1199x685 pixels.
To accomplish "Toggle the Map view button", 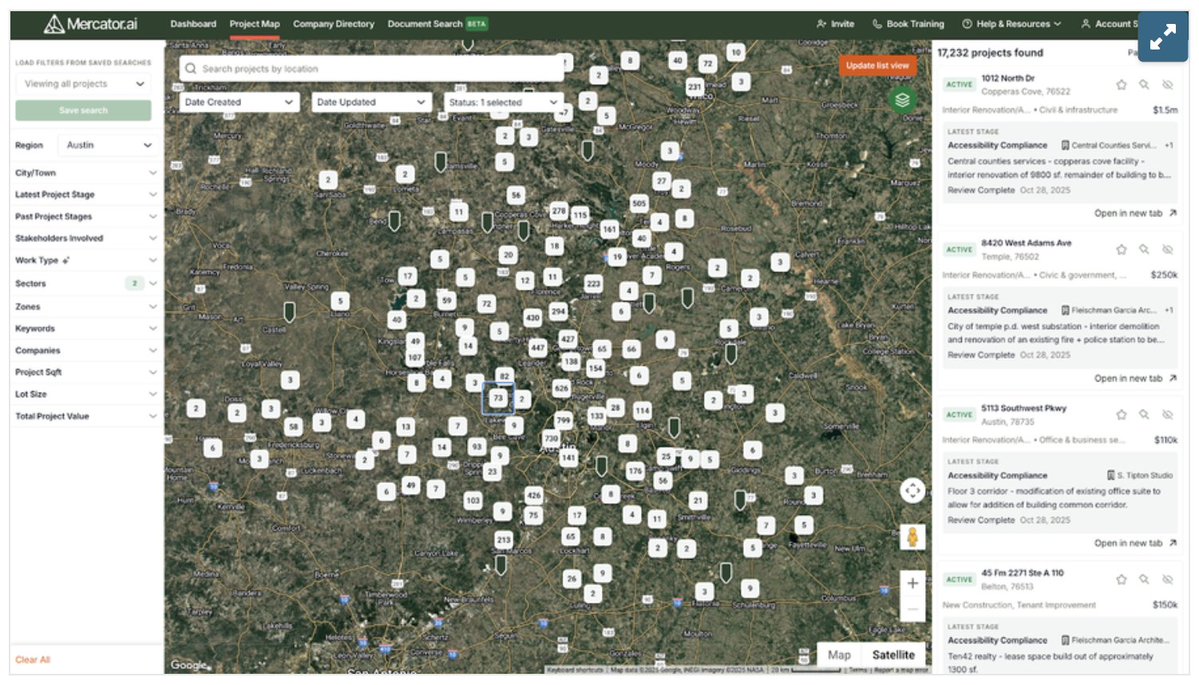I will pyautogui.click(x=840, y=654).
